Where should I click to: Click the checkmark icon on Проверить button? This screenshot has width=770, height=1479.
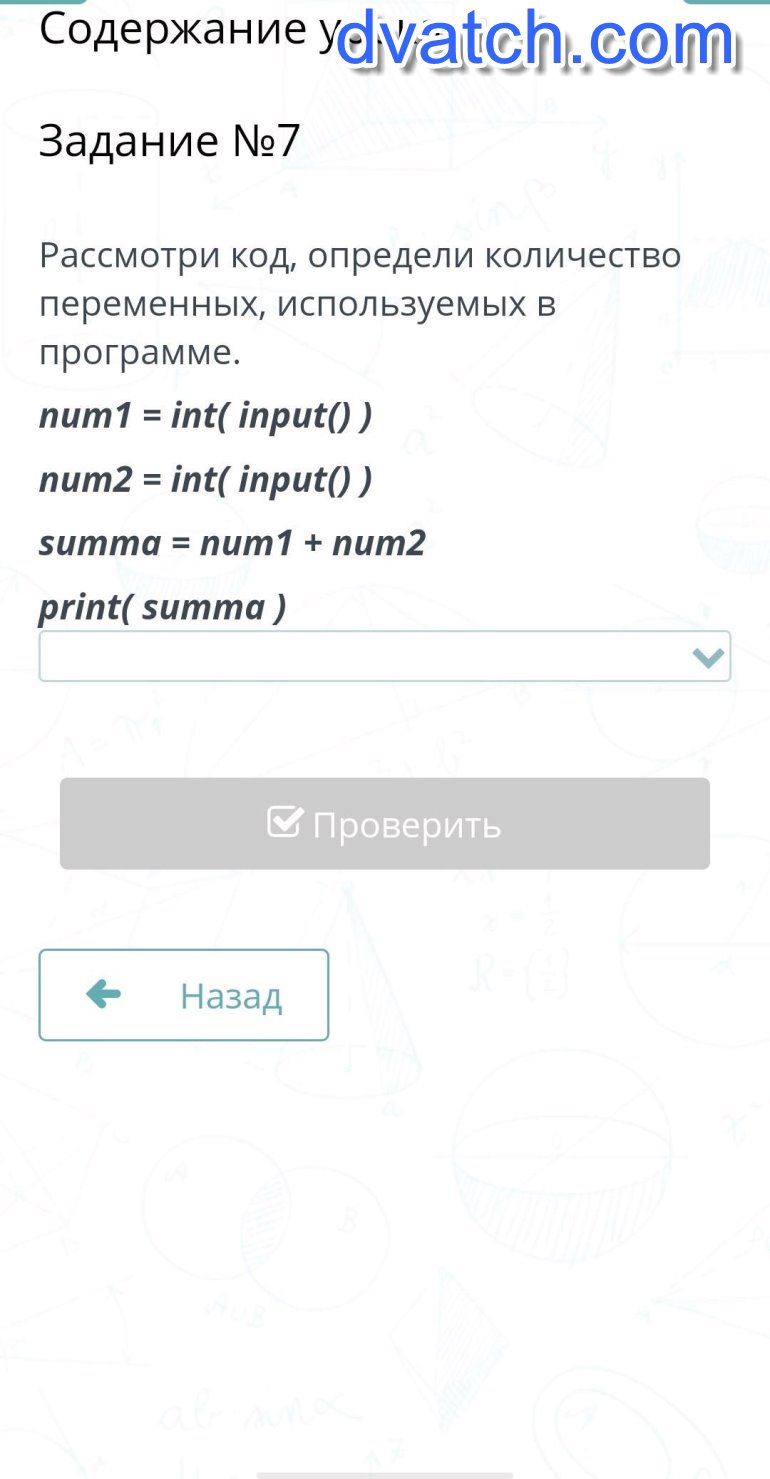pyautogui.click(x=285, y=823)
